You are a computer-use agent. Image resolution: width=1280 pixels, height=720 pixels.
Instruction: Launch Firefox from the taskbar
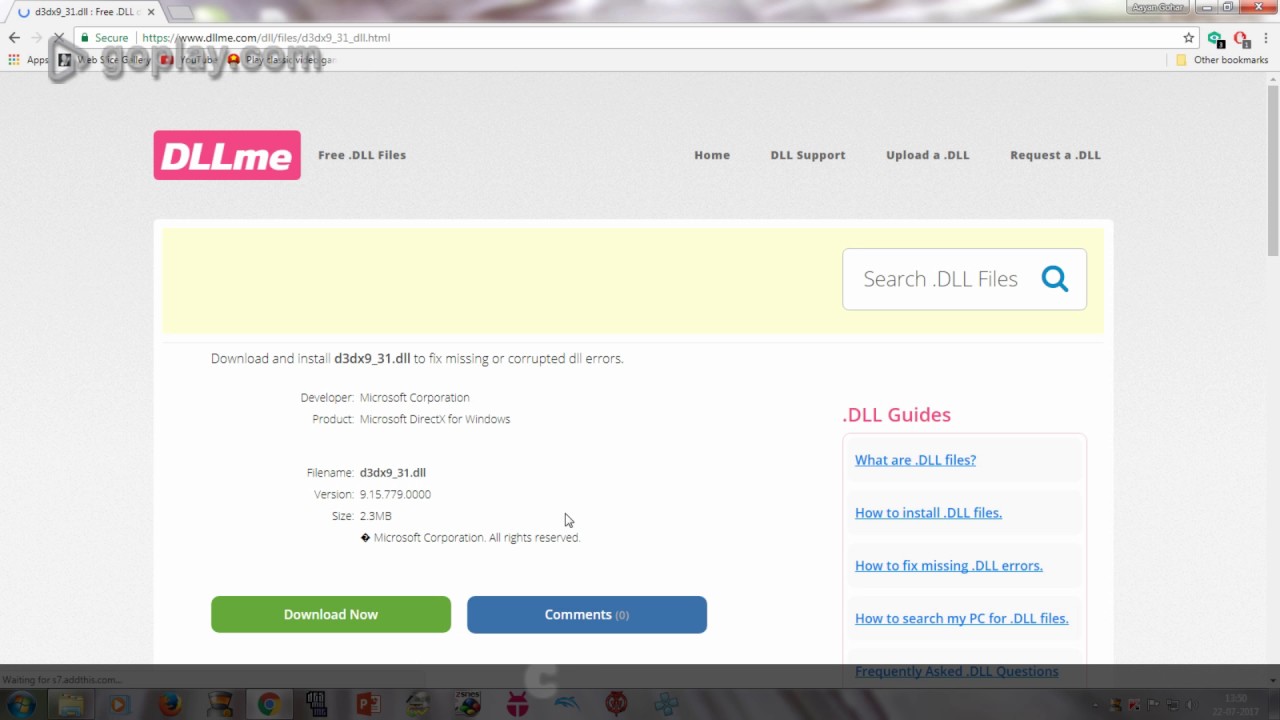pyautogui.click(x=169, y=705)
